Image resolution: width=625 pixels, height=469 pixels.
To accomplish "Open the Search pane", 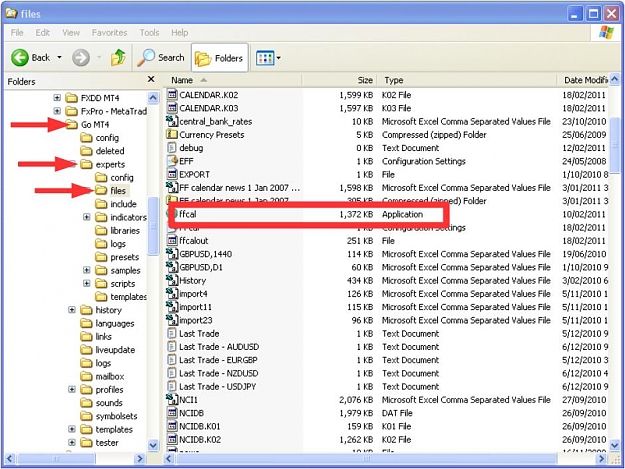I will coord(161,58).
